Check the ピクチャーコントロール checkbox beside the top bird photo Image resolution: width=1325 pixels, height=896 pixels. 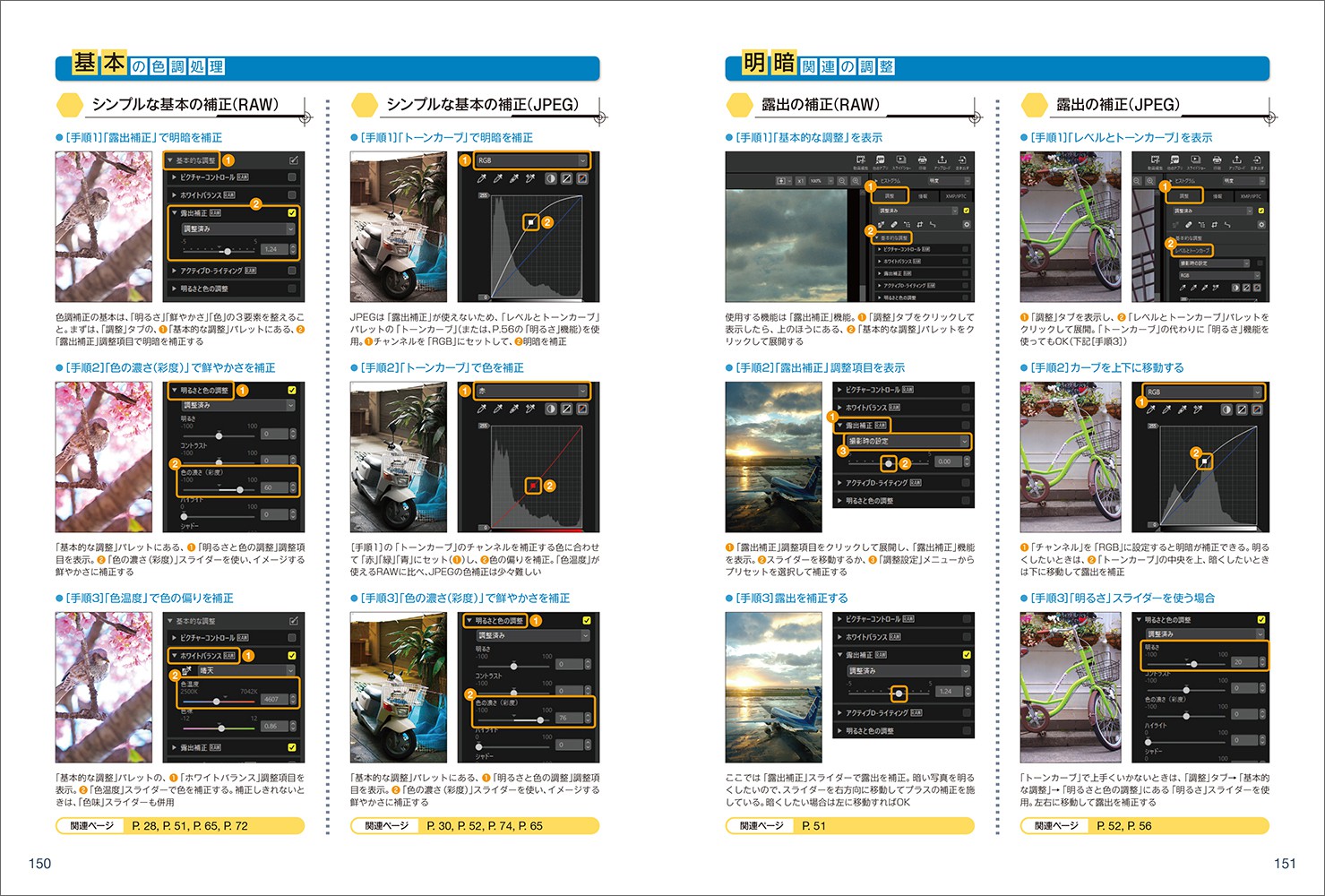(292, 177)
